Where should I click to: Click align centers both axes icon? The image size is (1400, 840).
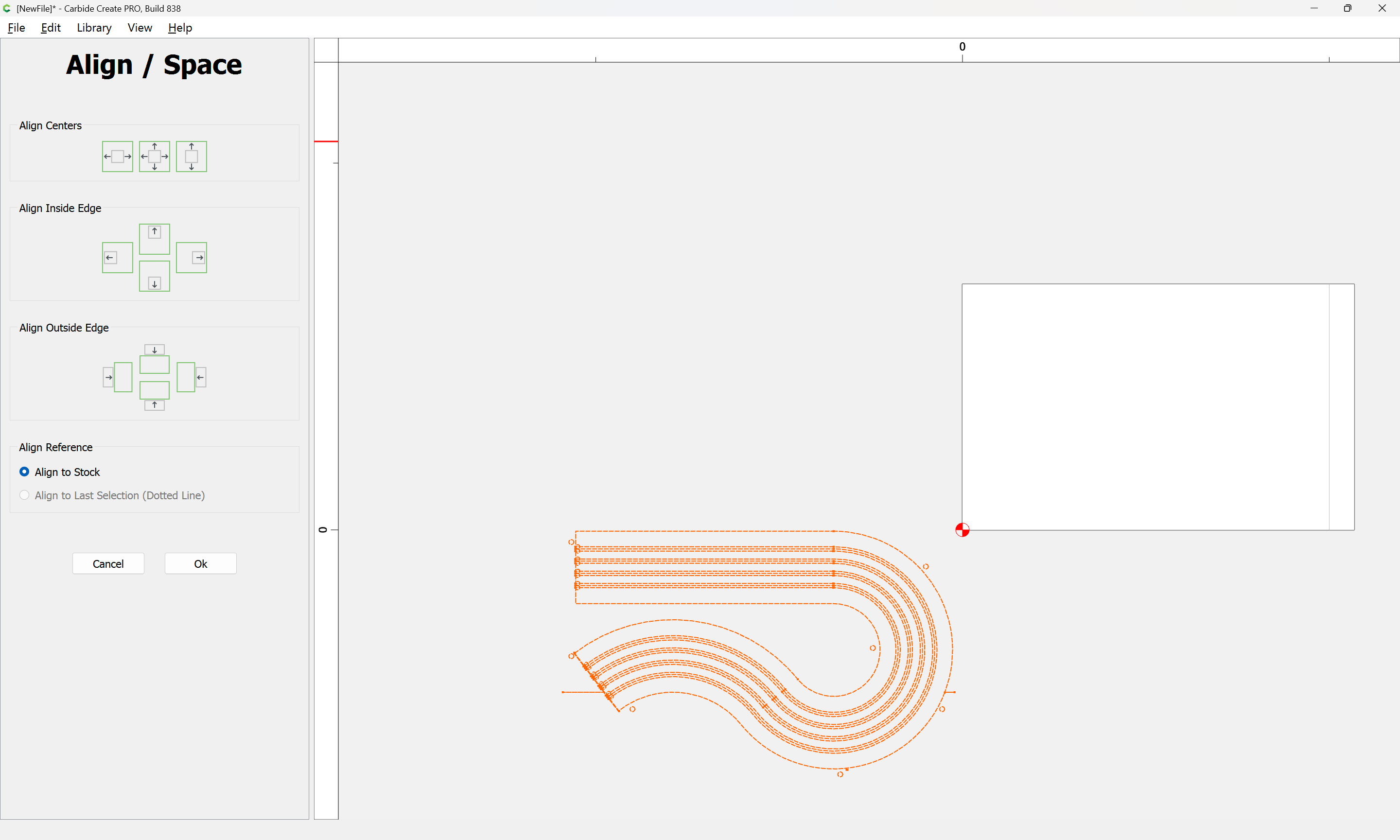click(x=155, y=156)
